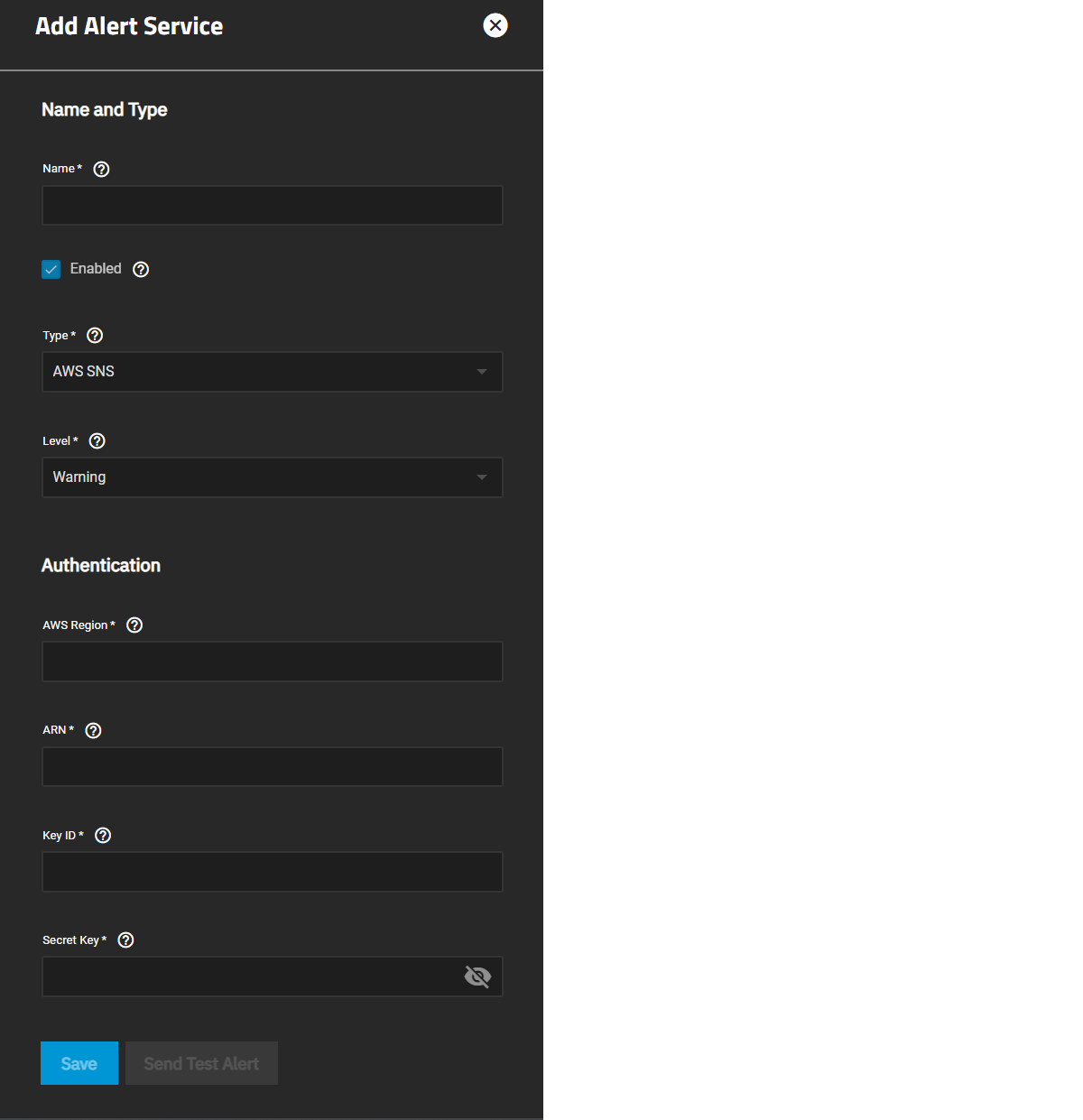Click the Save button
This screenshot has height=1120, width=1083.
point(79,1063)
